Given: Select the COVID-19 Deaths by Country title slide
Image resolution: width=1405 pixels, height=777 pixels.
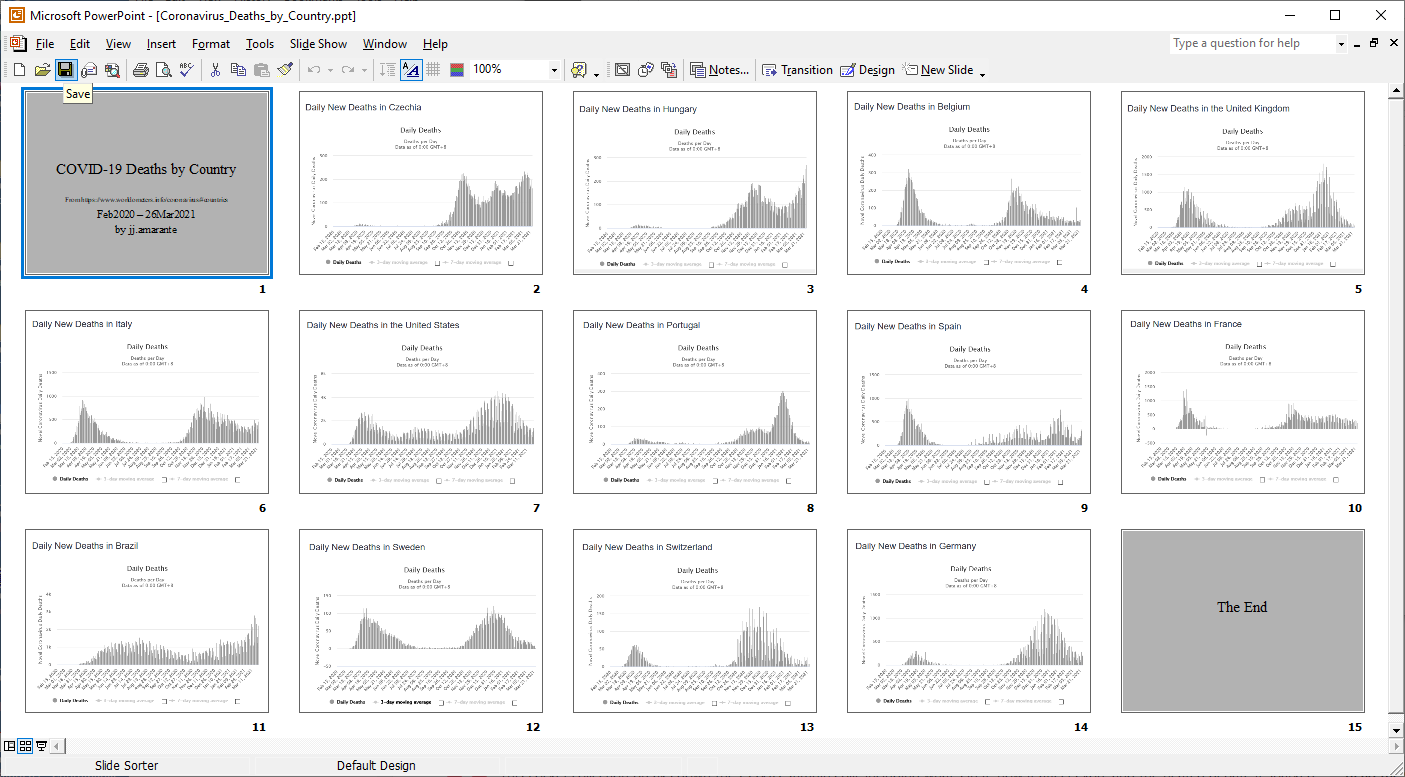Looking at the screenshot, I should (146, 182).
